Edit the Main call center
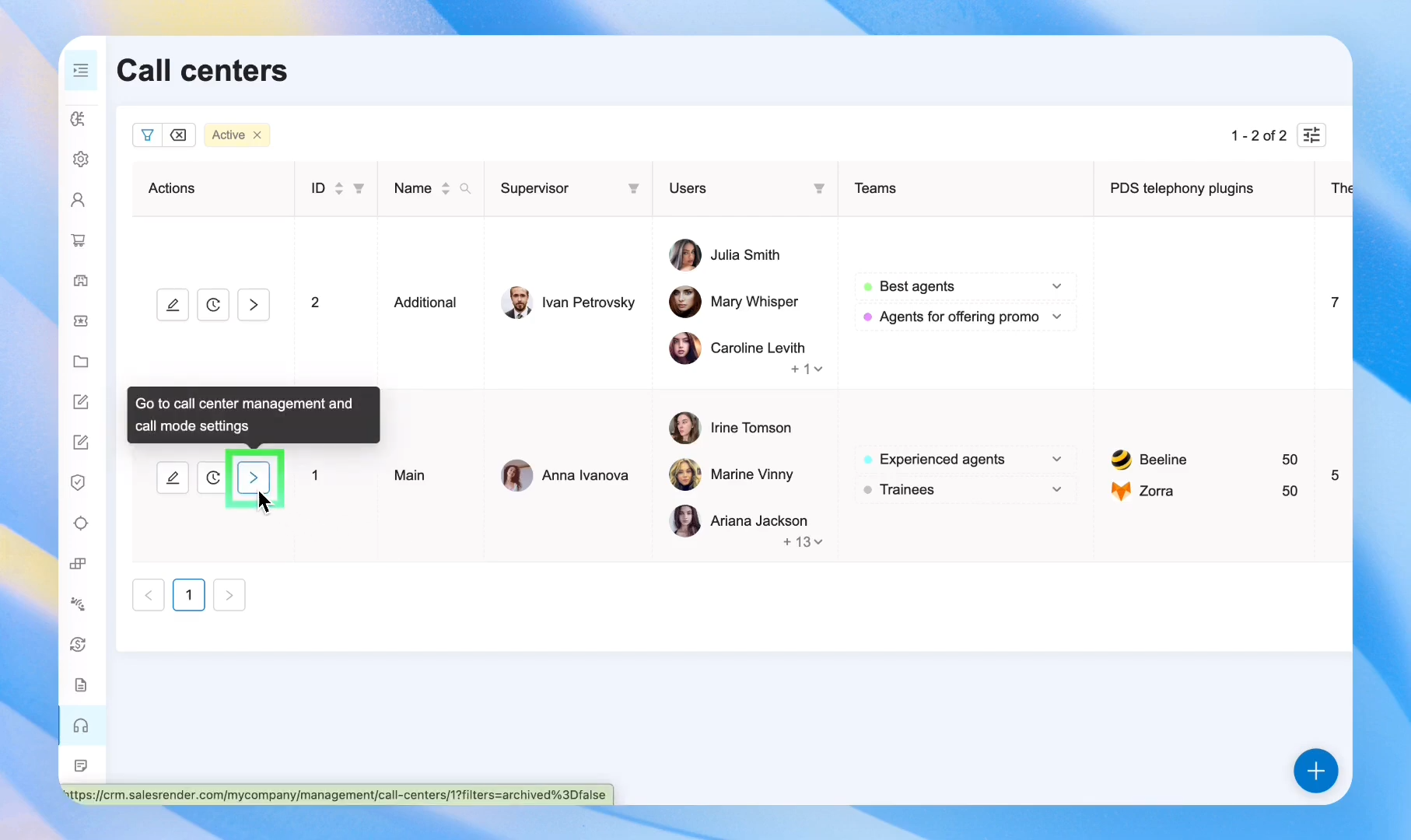 pos(173,478)
